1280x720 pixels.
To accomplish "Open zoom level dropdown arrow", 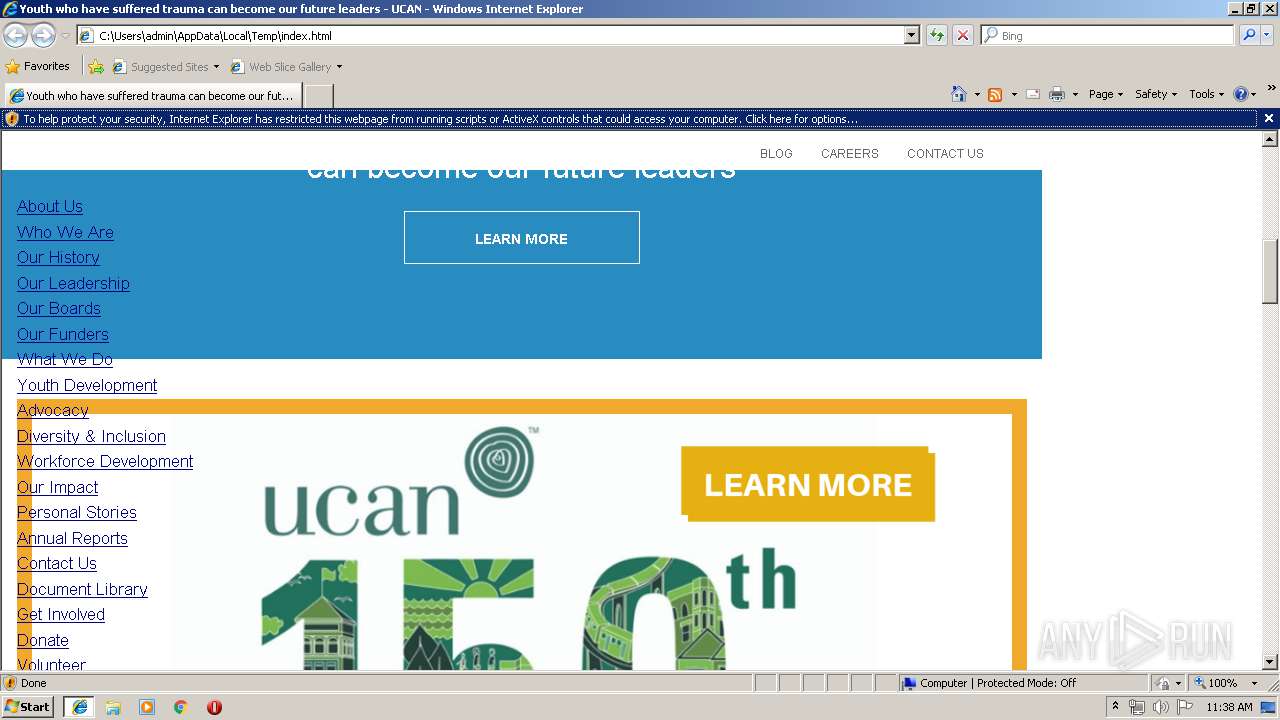I will pyautogui.click(x=1254, y=683).
